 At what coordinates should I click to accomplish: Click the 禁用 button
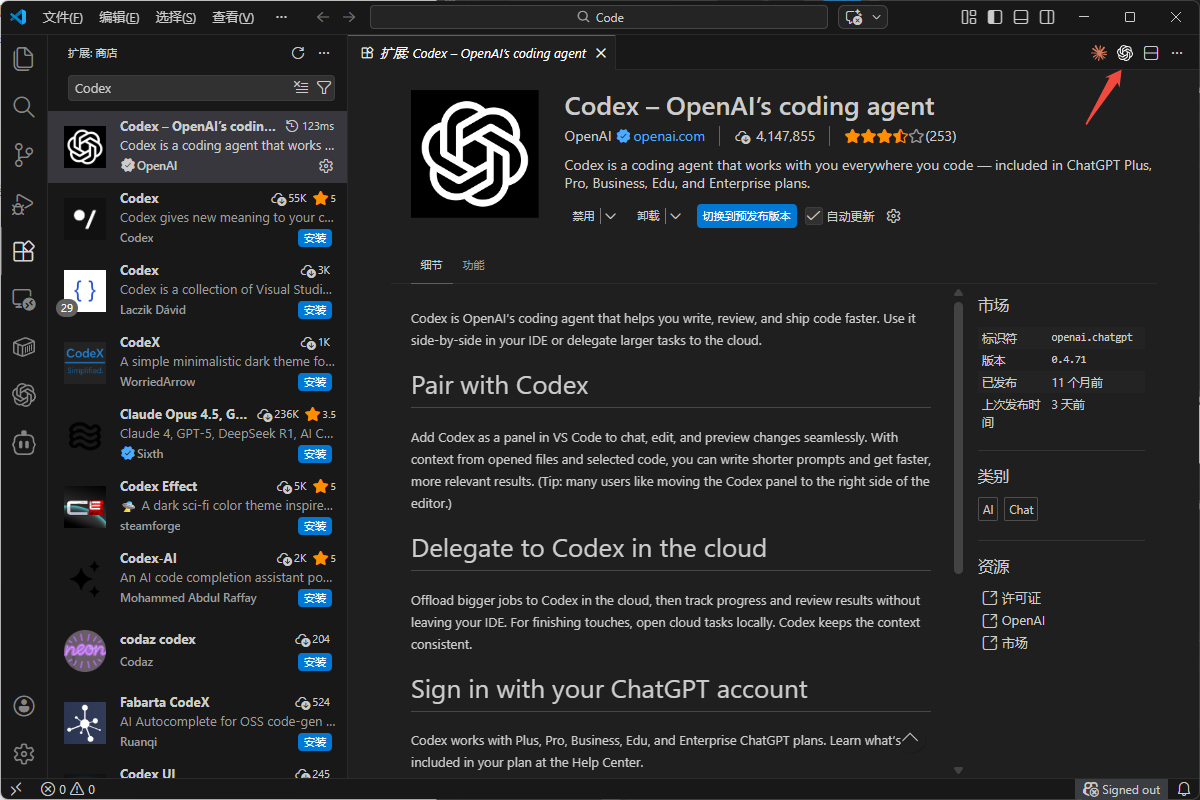(x=583, y=216)
